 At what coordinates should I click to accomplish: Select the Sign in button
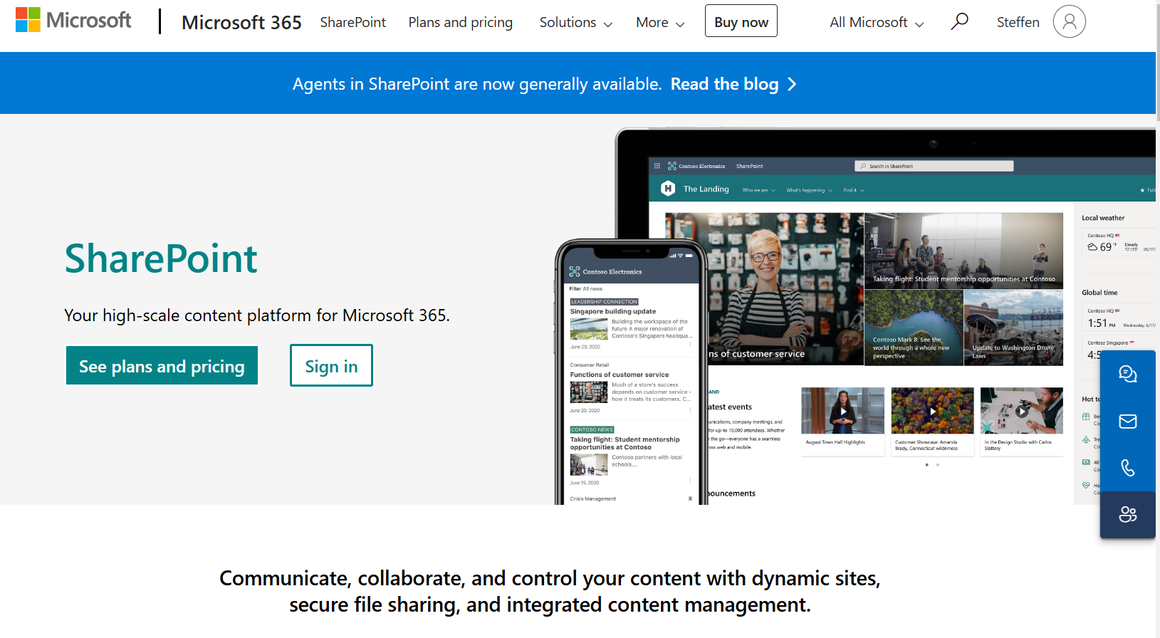pos(331,365)
